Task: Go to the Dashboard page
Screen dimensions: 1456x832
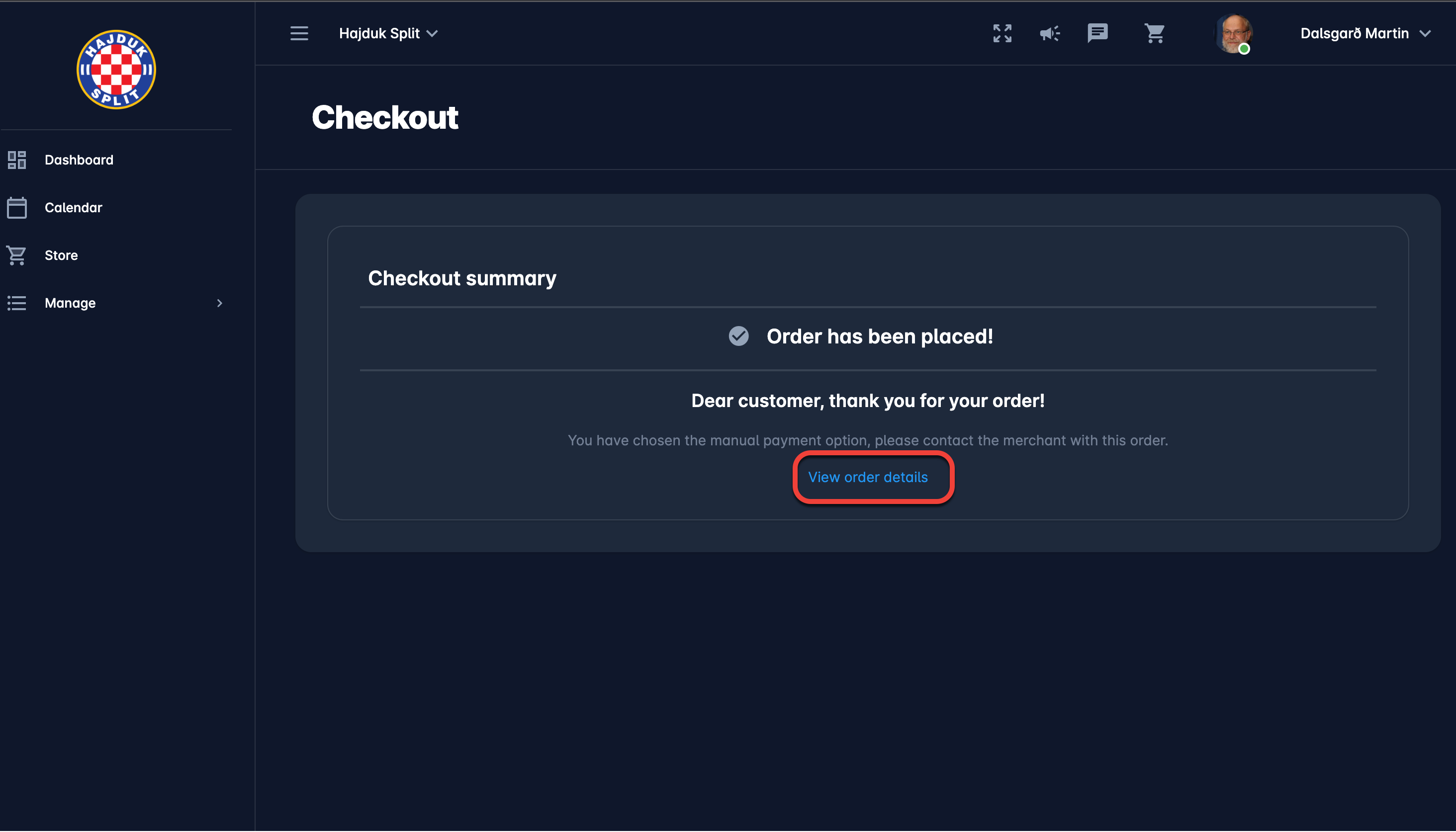Action: (x=79, y=160)
